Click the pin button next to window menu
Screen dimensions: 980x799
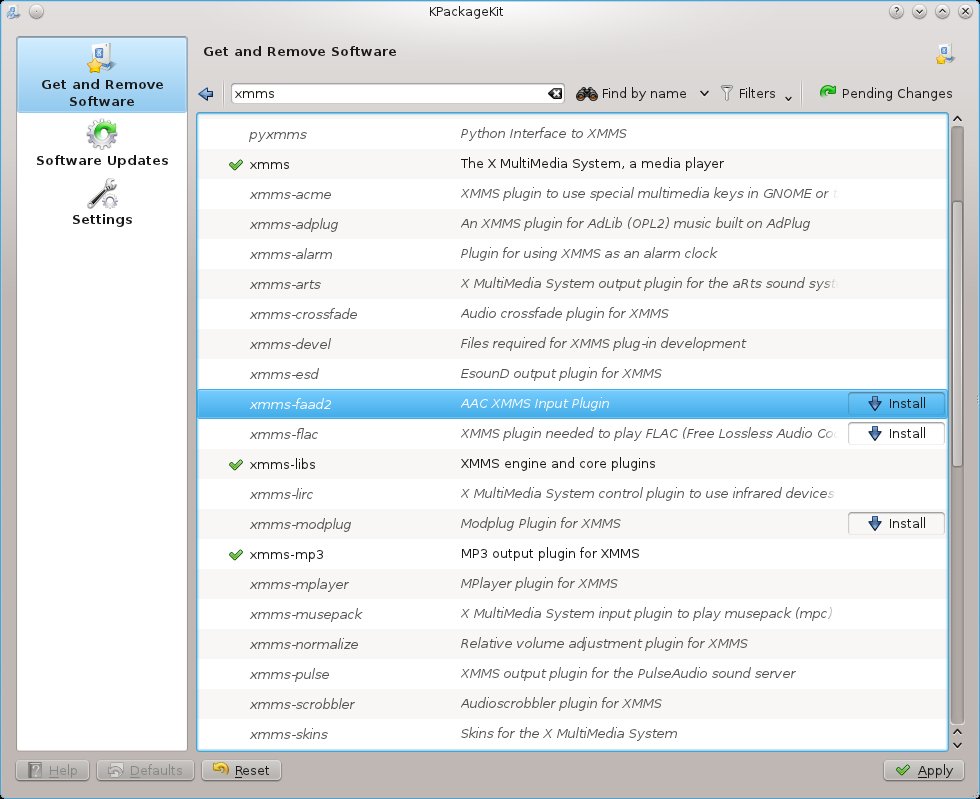tap(36, 11)
